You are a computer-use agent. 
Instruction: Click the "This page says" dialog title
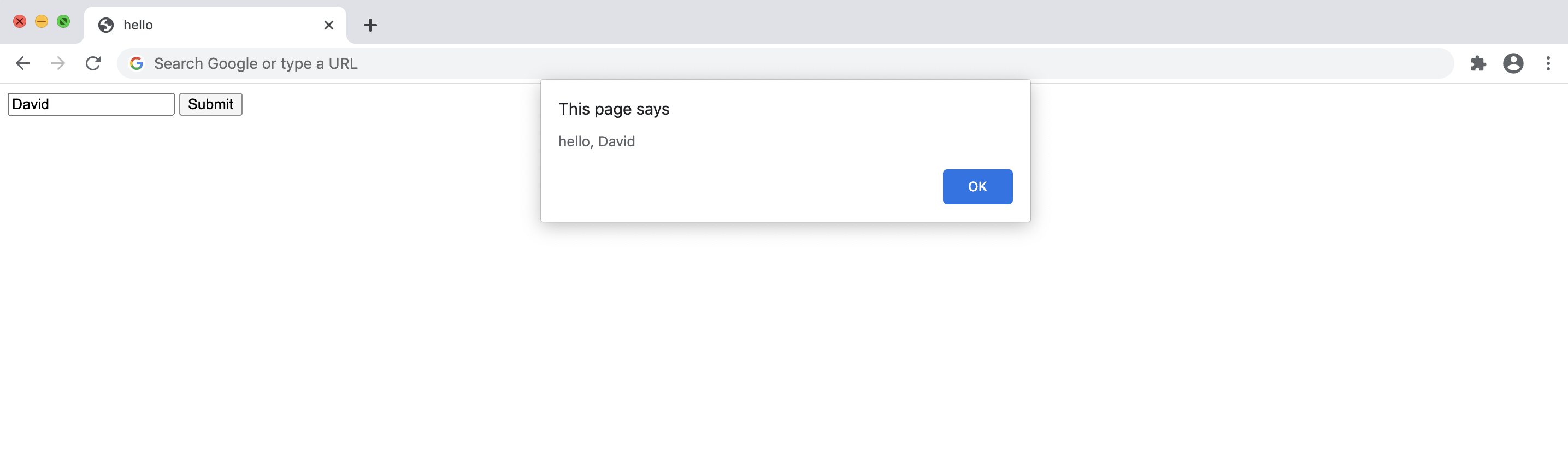tap(614, 109)
